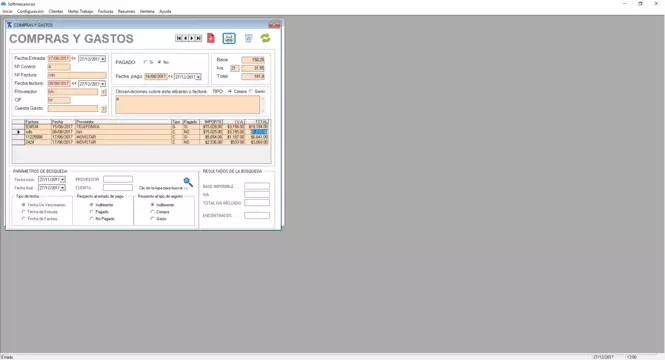The width and height of the screenshot is (665, 360).
Task: Select the Gasto radio for TIPO
Action: 251,91
